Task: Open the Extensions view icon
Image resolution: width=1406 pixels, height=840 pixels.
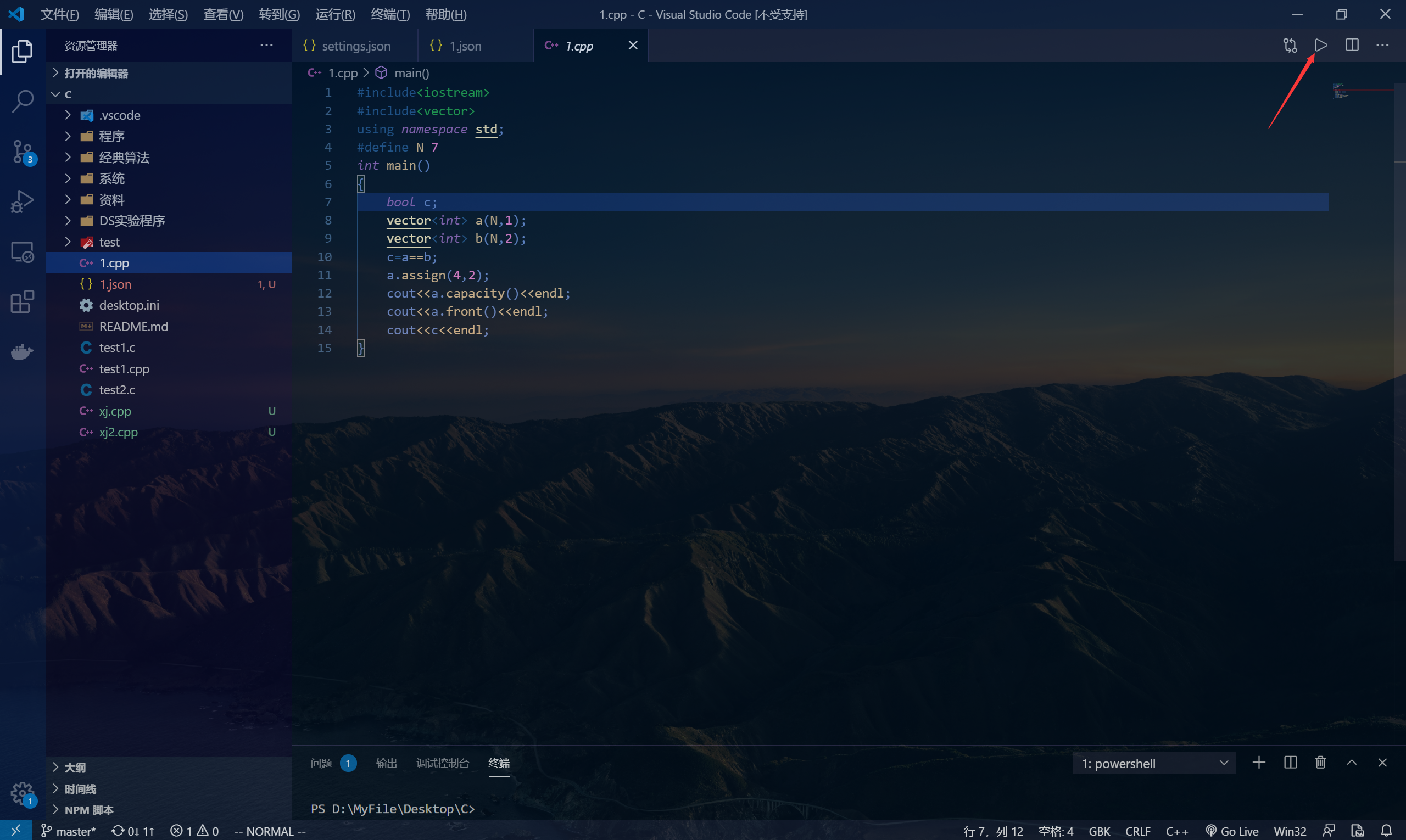Action: (22, 302)
